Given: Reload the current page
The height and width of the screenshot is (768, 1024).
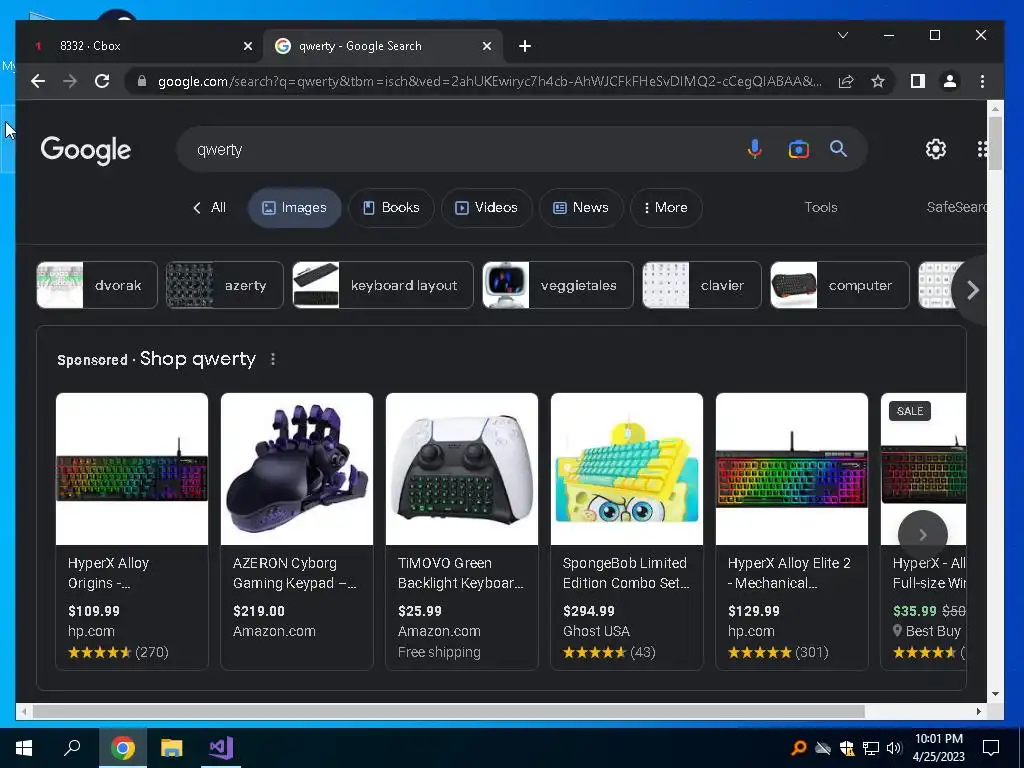Looking at the screenshot, I should point(102,81).
